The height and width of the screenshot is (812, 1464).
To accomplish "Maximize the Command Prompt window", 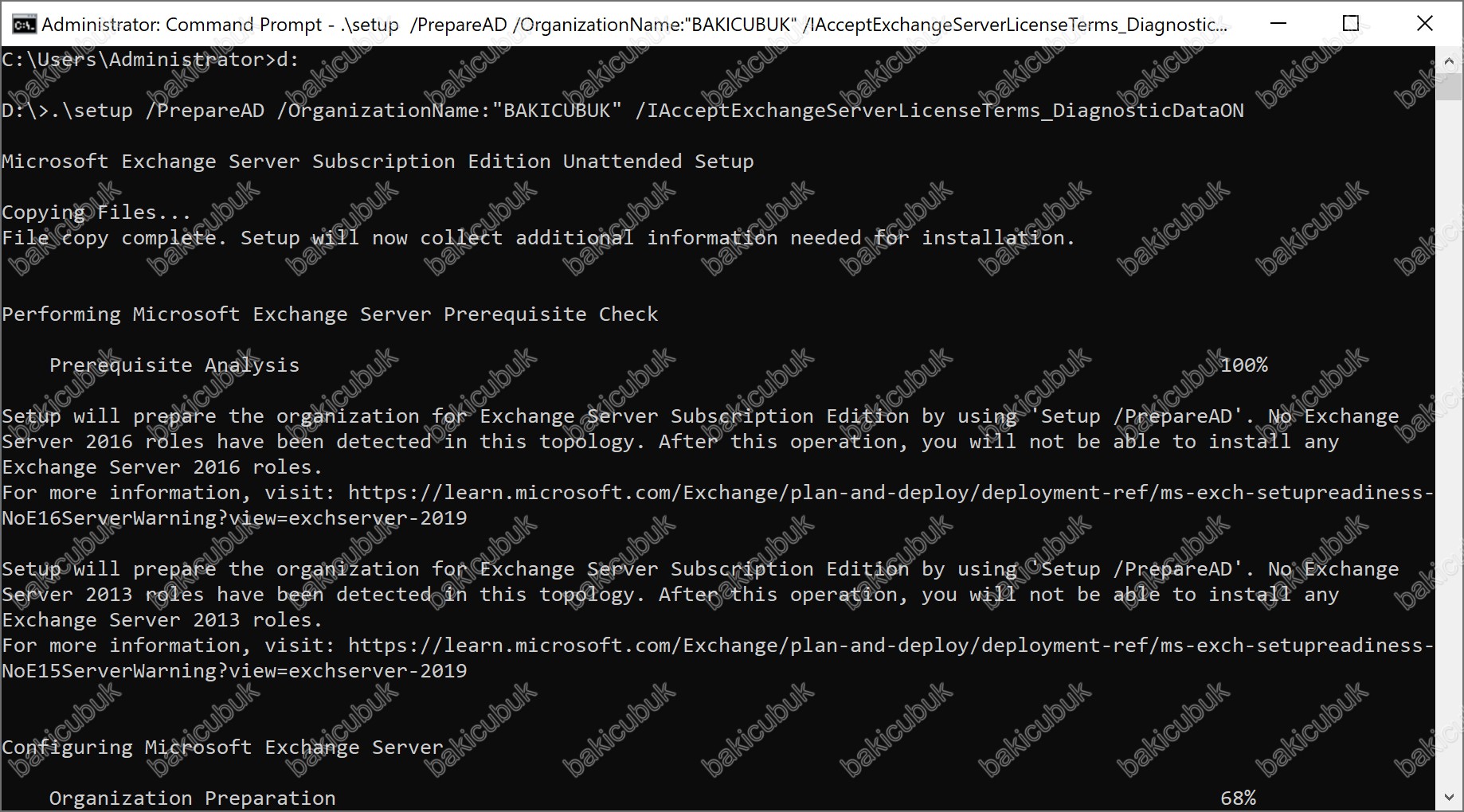I will point(1351,23).
